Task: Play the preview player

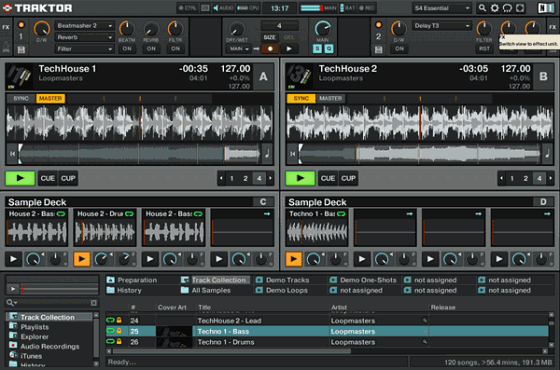Action: click(13, 289)
